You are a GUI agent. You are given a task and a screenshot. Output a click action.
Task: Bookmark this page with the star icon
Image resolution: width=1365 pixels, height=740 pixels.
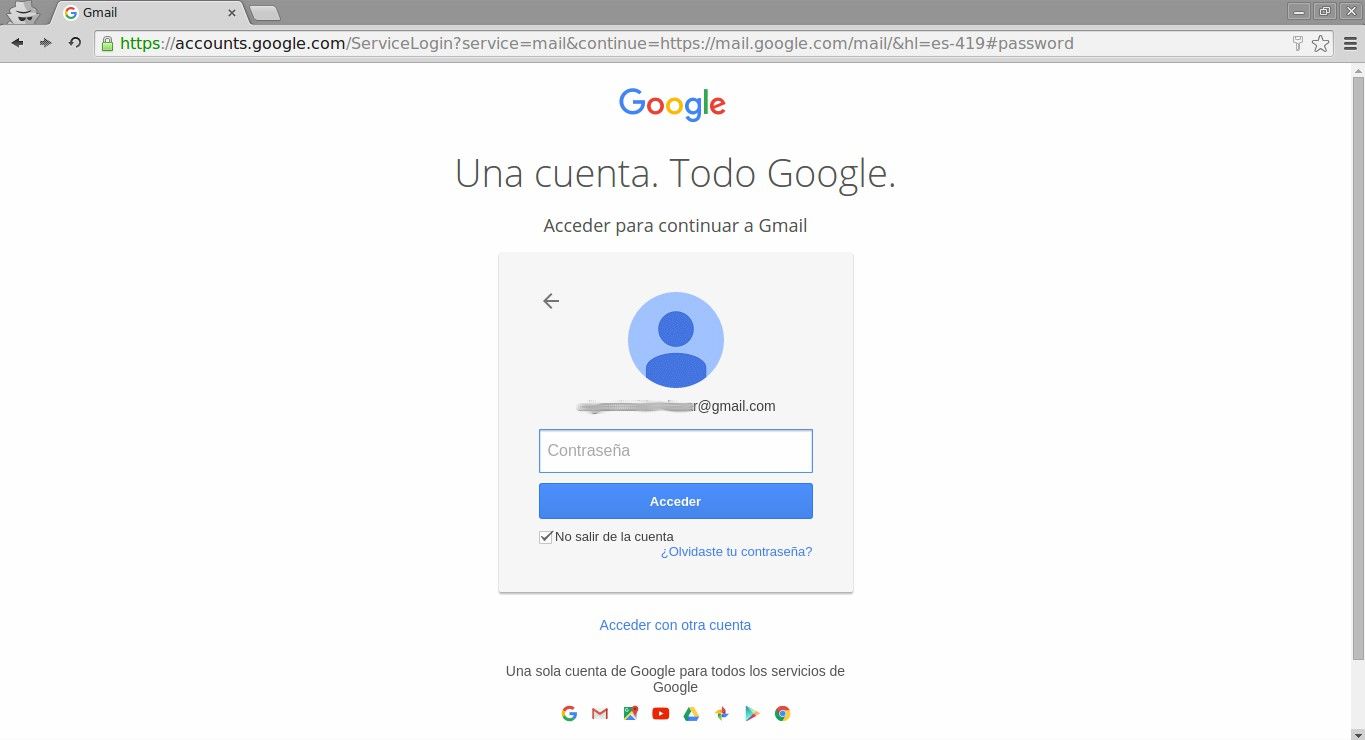1320,43
